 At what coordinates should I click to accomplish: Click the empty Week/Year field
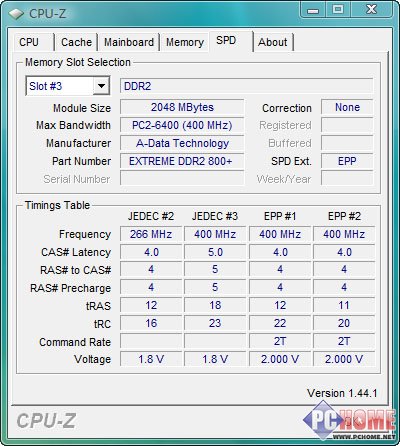(347, 178)
